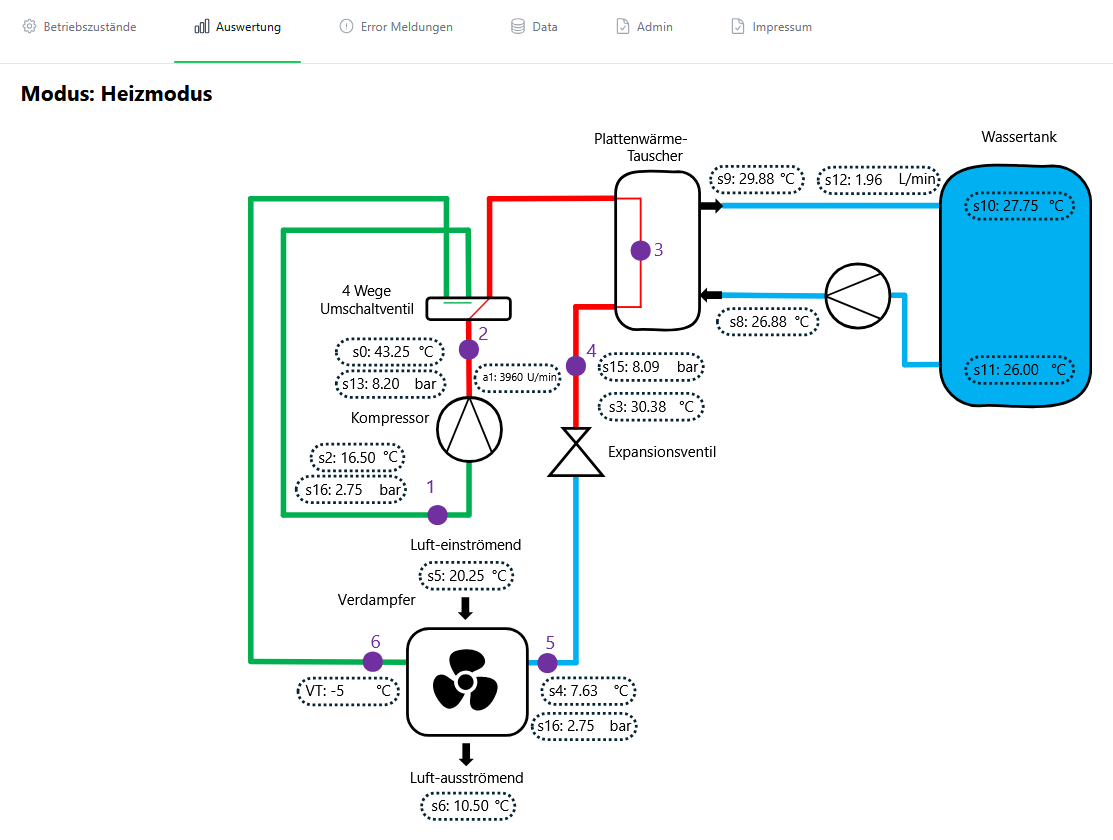The width and height of the screenshot is (1113, 840).
Task: Click the database icon beside Data
Action: click(518, 26)
